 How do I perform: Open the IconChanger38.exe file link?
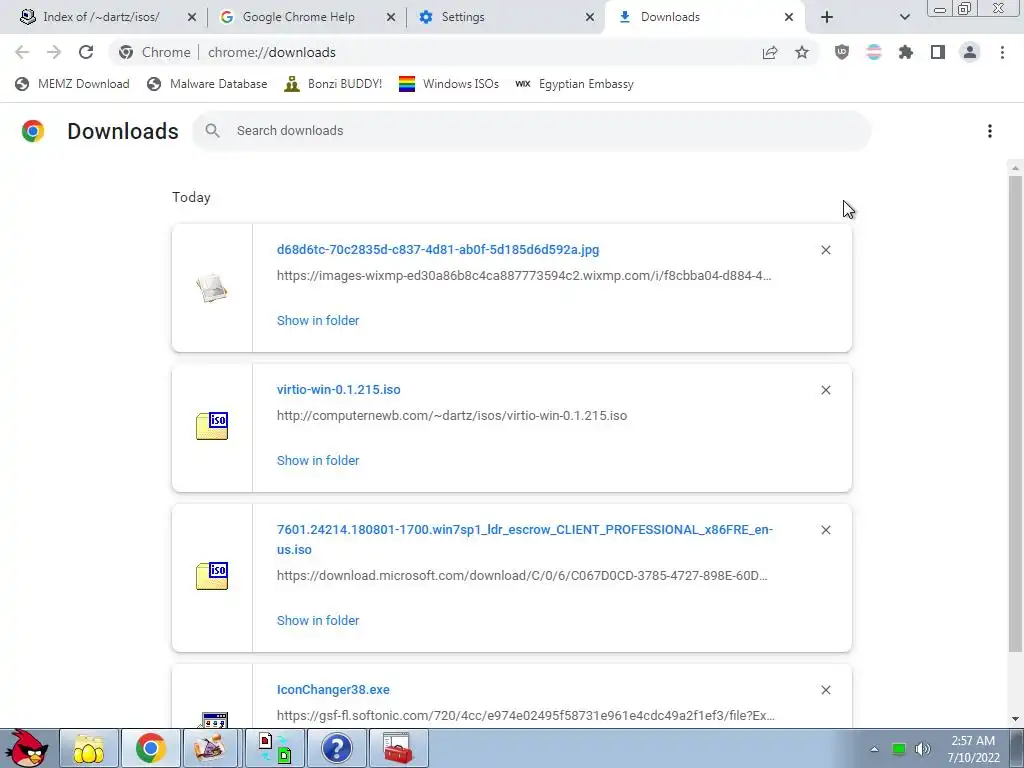pos(333,690)
